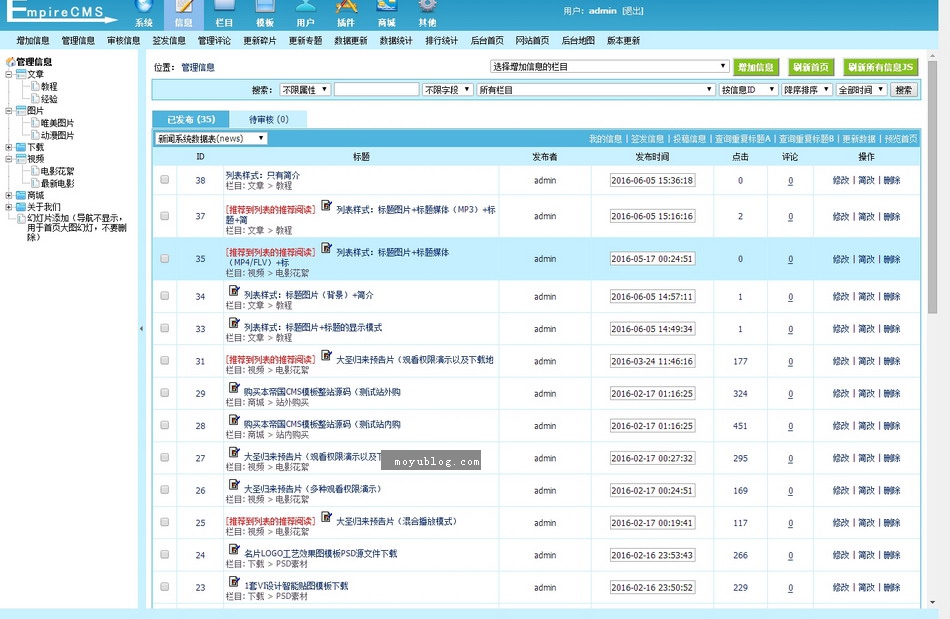
Task: Open the 选择增加信息的栏目 dropdown
Action: [x=609, y=67]
